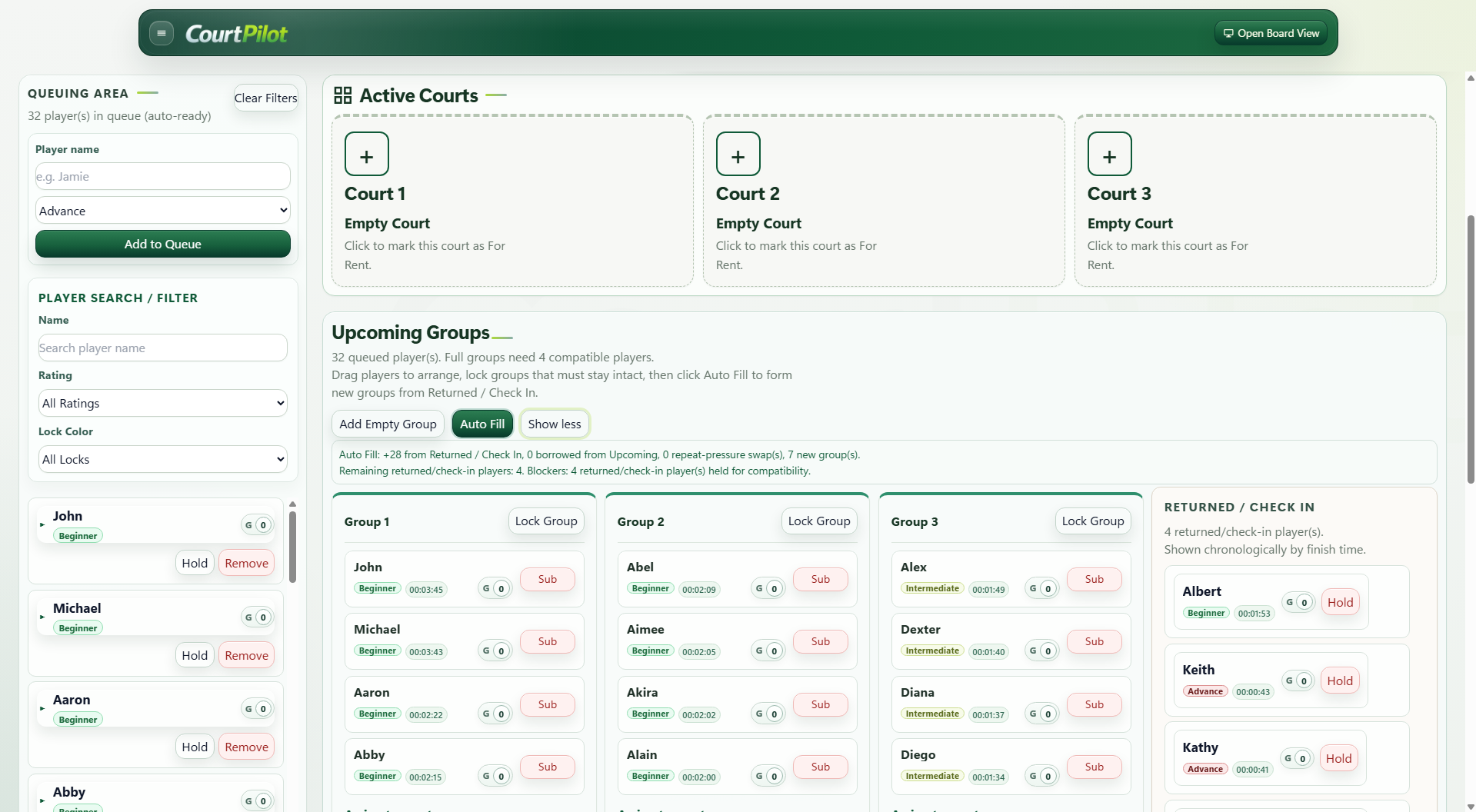
Task: Expand Michael's queue card arrow
Action: [42, 617]
